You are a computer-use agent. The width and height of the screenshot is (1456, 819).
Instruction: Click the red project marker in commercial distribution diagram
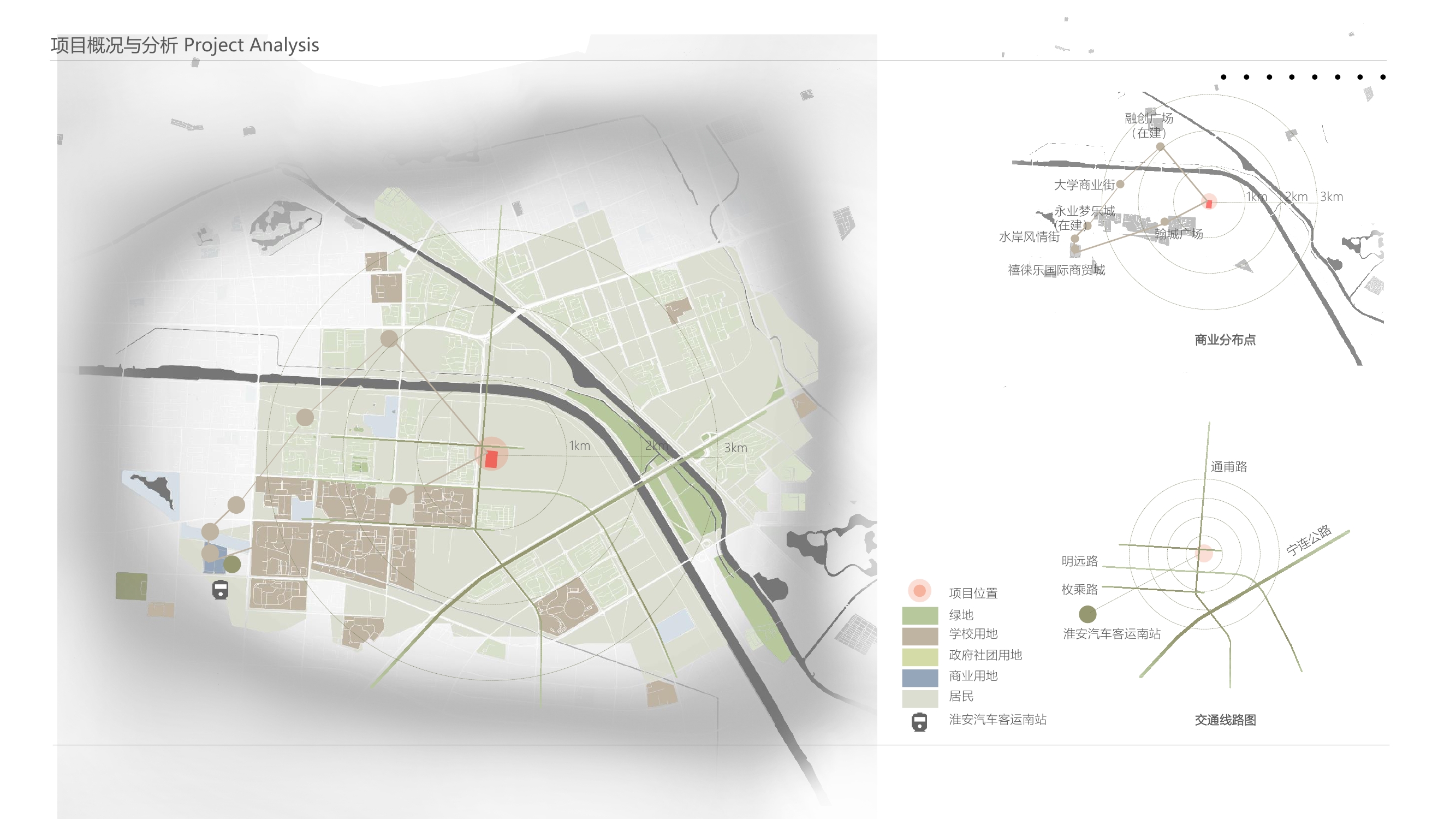[x=1209, y=203]
